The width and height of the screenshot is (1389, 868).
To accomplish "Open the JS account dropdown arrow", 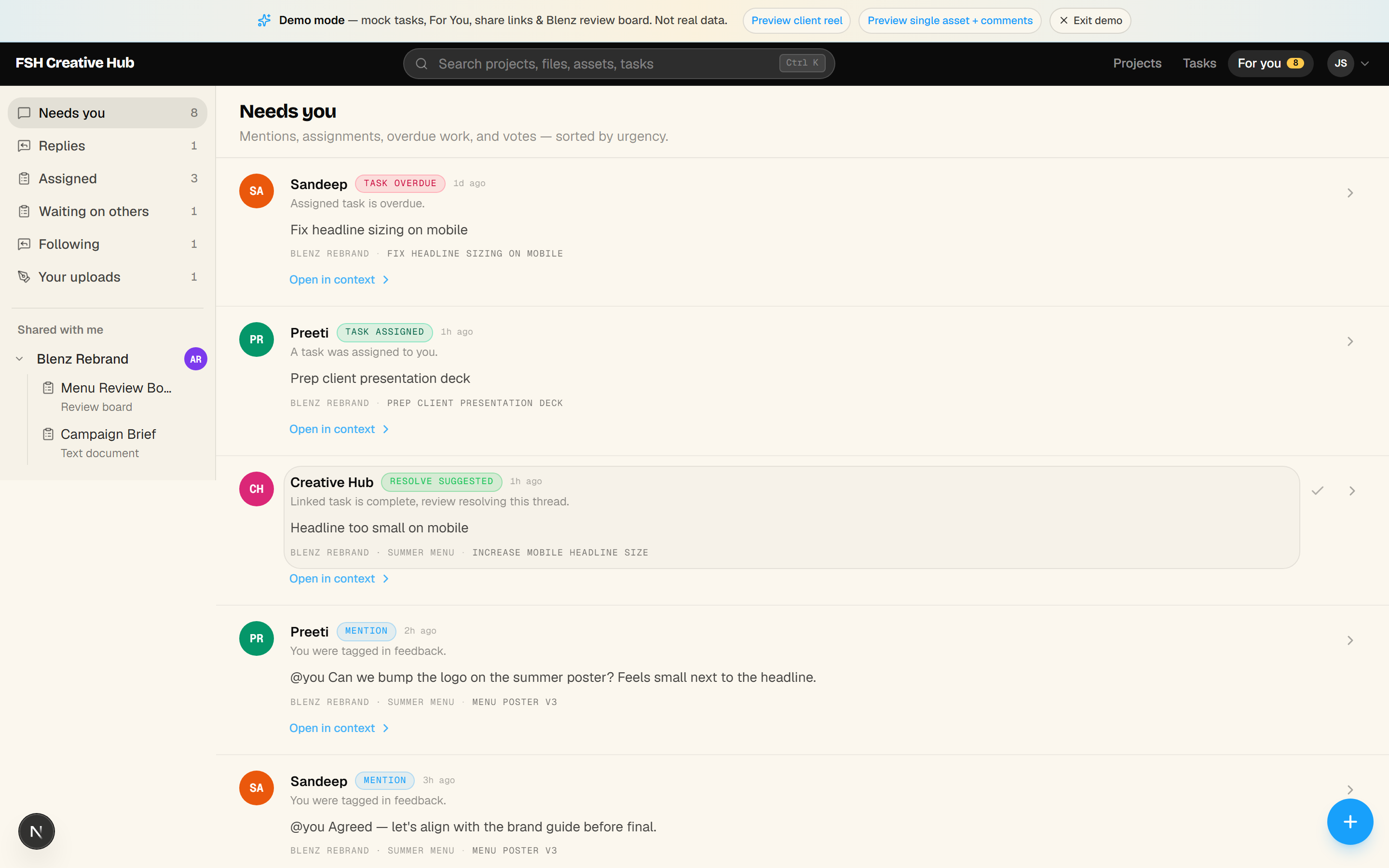I will pos(1365,64).
